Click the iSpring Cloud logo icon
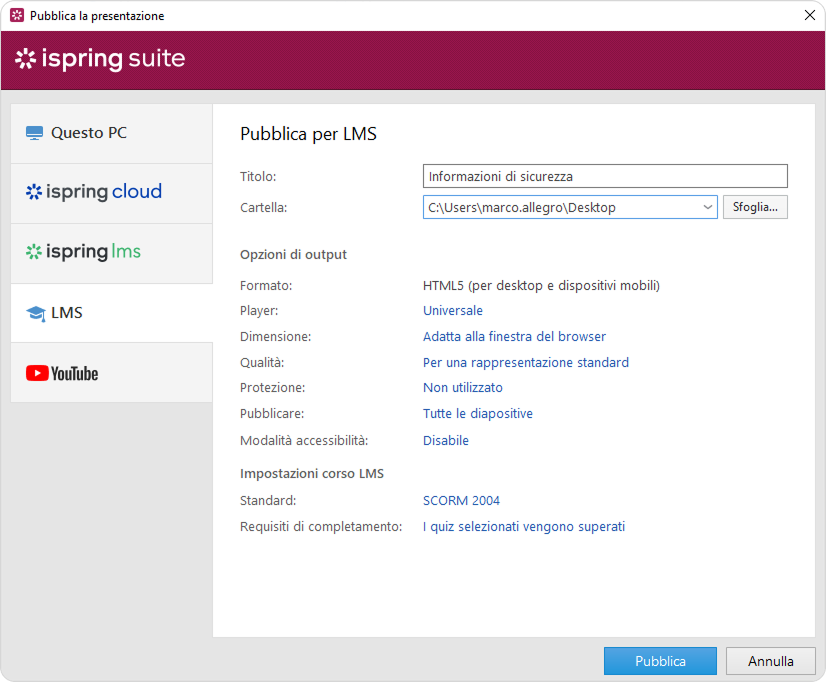Screen dimensions: 826x682 pos(34,192)
